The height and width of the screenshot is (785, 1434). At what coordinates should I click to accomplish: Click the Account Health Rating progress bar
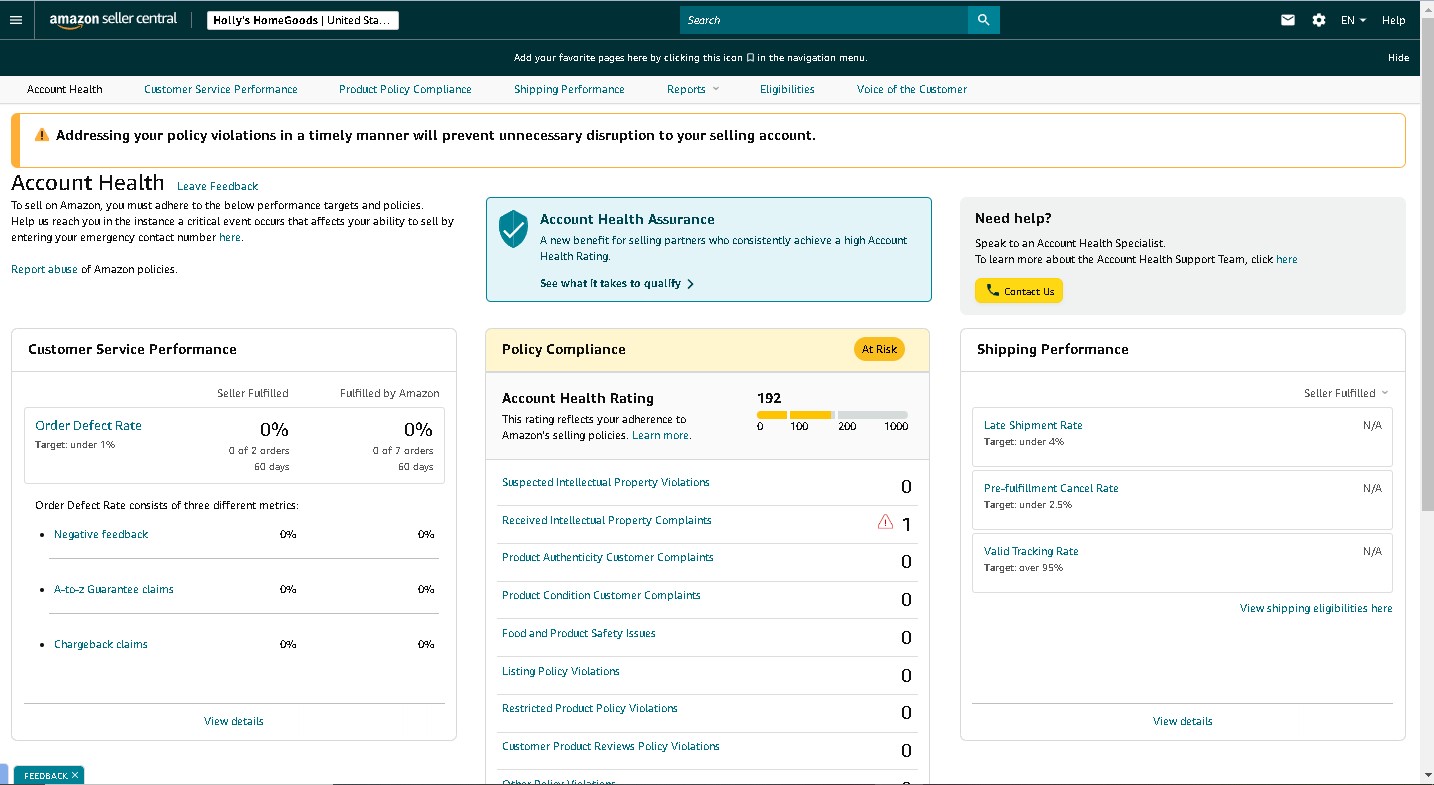[832, 415]
